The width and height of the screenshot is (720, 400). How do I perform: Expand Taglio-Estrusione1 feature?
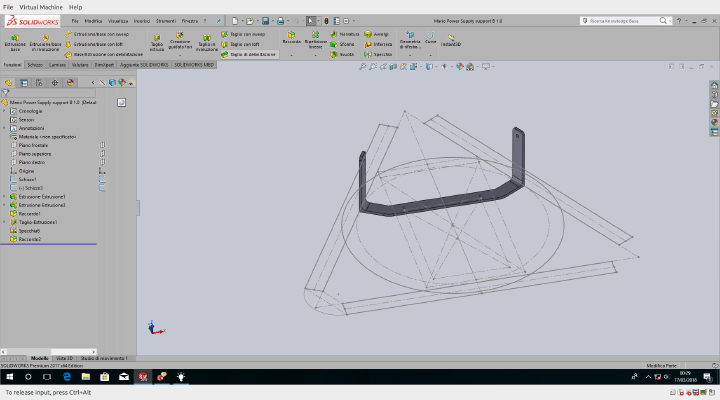click(5, 222)
